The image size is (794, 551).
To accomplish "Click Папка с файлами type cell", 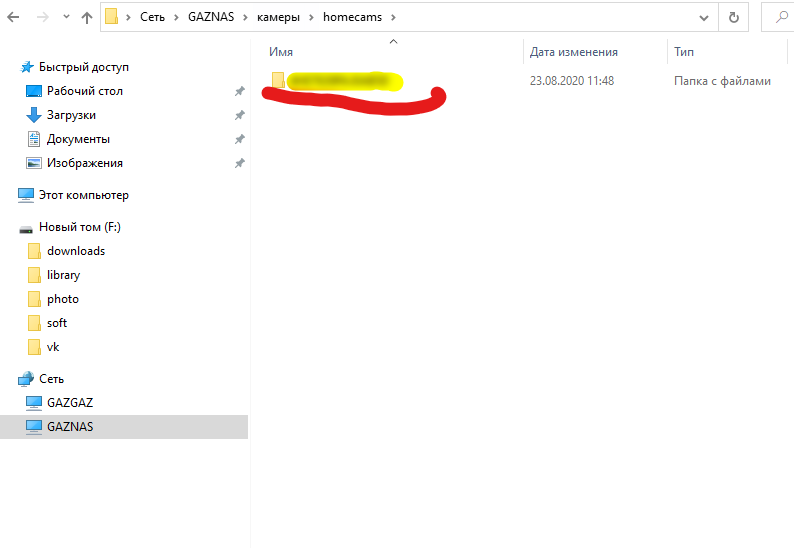I will tap(722, 81).
